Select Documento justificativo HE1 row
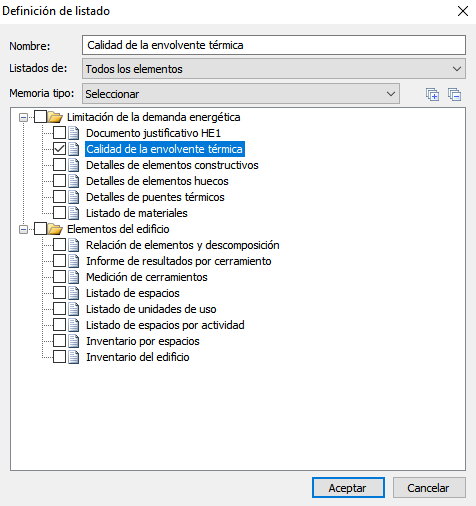476x506 pixels. 153,133
